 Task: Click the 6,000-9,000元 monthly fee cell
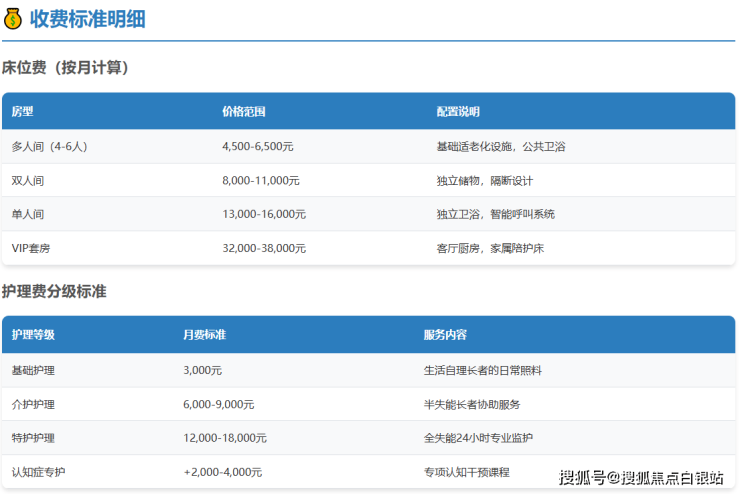click(218, 404)
